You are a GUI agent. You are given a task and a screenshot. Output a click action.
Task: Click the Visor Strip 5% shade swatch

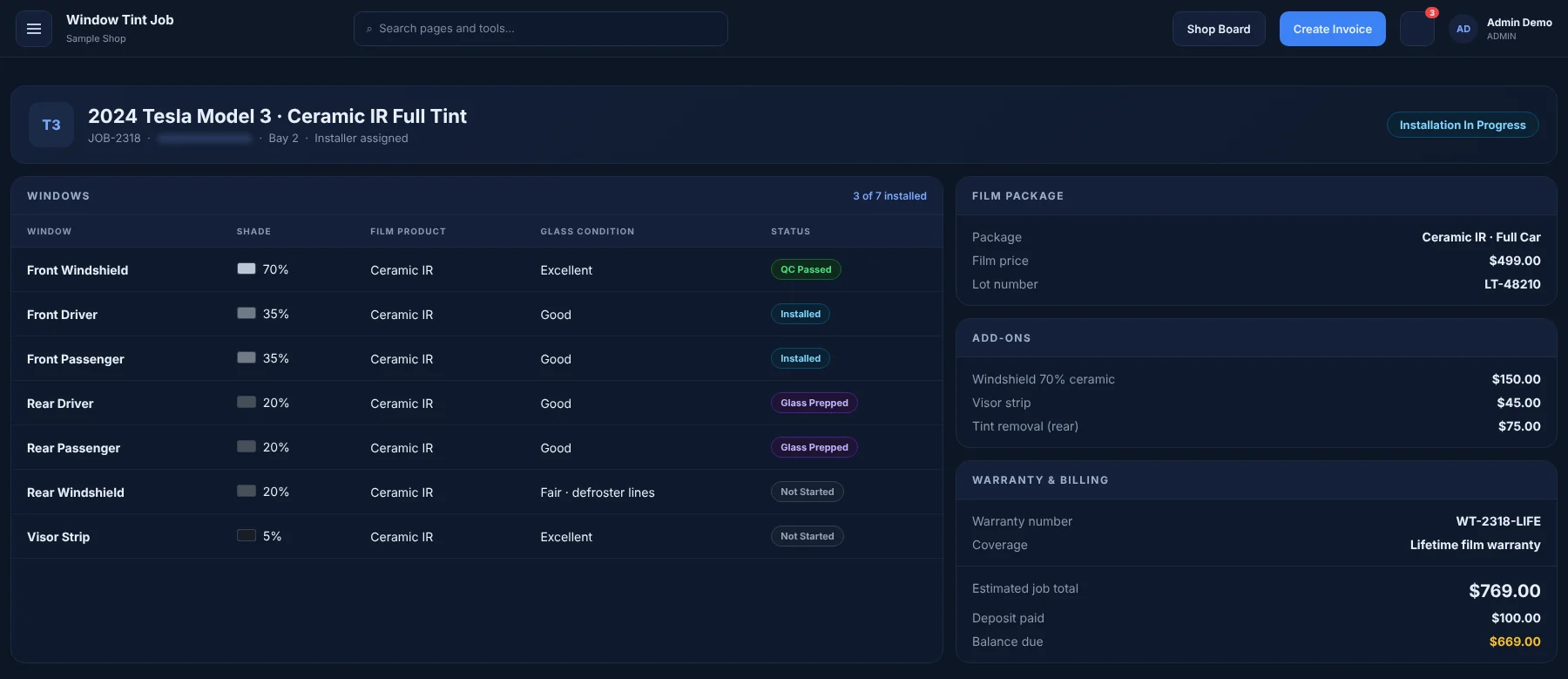click(247, 535)
